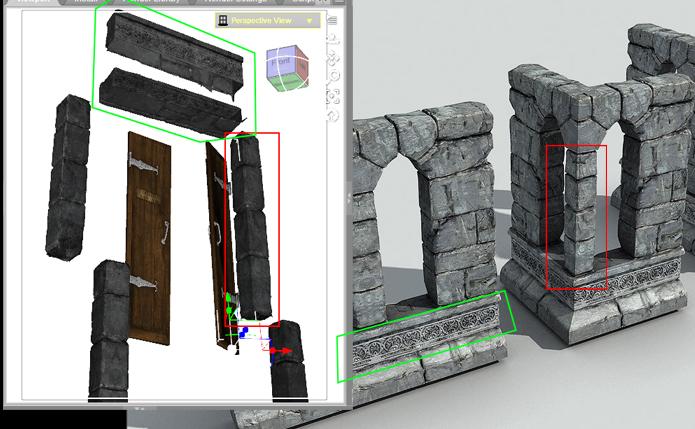Select the magnifier zoom camera icon

coord(333,77)
